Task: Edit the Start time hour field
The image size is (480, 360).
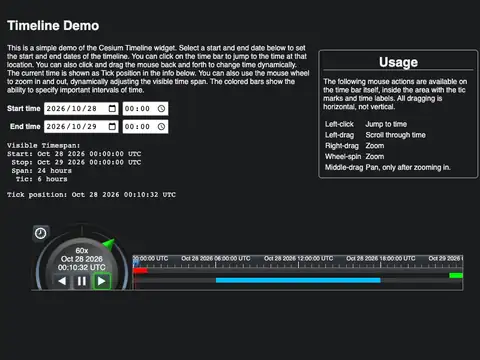Action: point(129,108)
